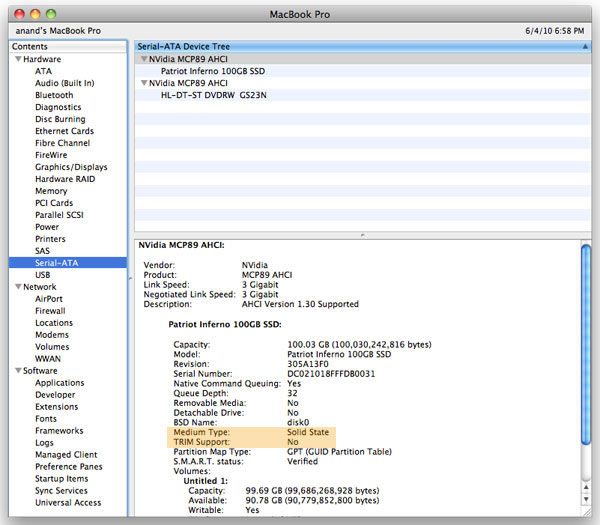Select AirPort under Network
The height and width of the screenshot is (525, 600).
tap(49, 299)
